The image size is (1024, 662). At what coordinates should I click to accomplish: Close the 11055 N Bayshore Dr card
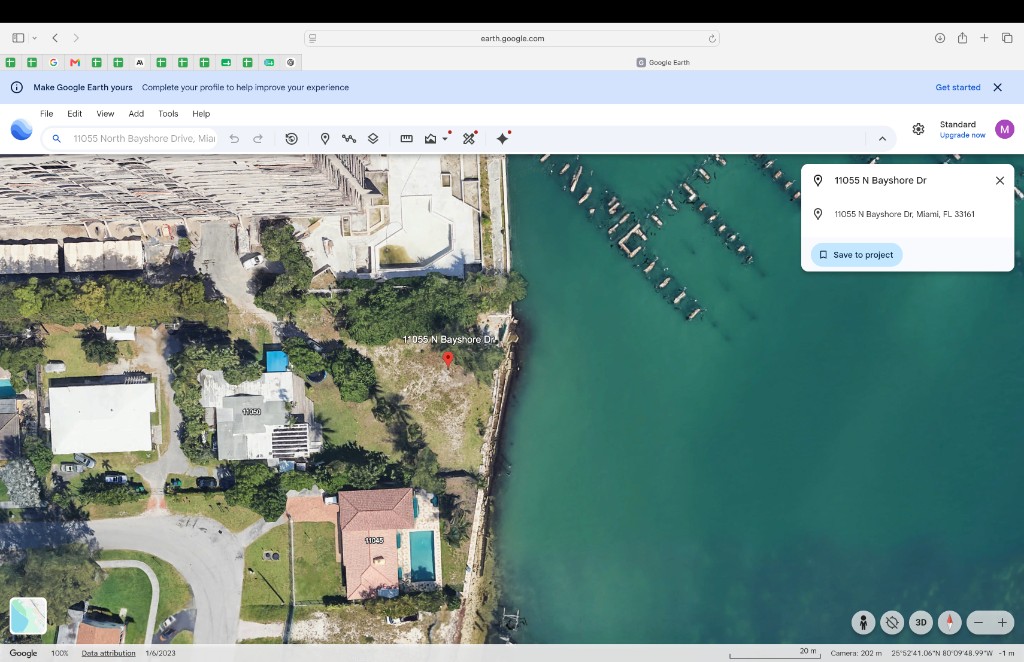click(x=1000, y=180)
